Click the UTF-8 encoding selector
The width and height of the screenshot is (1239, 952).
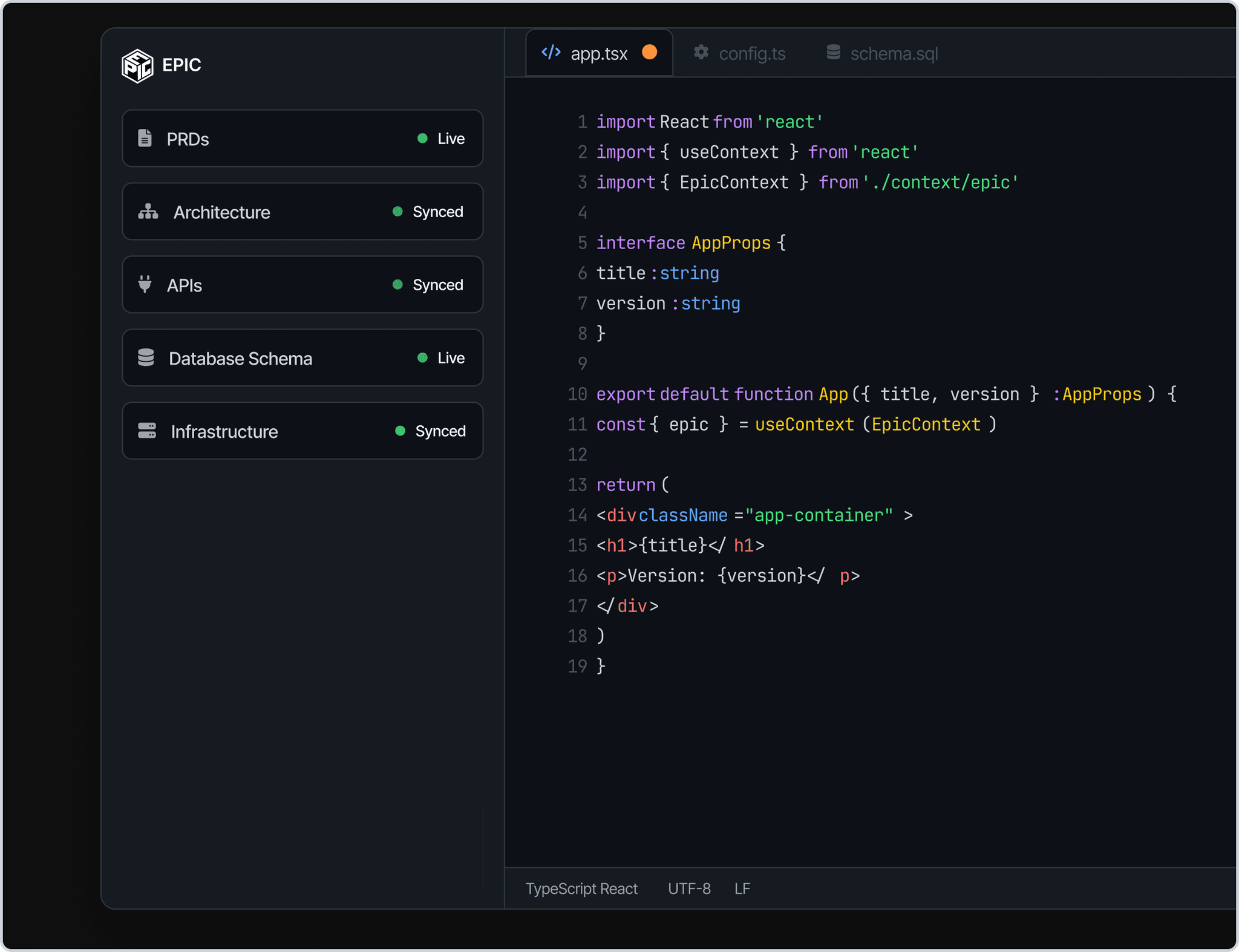tap(689, 888)
